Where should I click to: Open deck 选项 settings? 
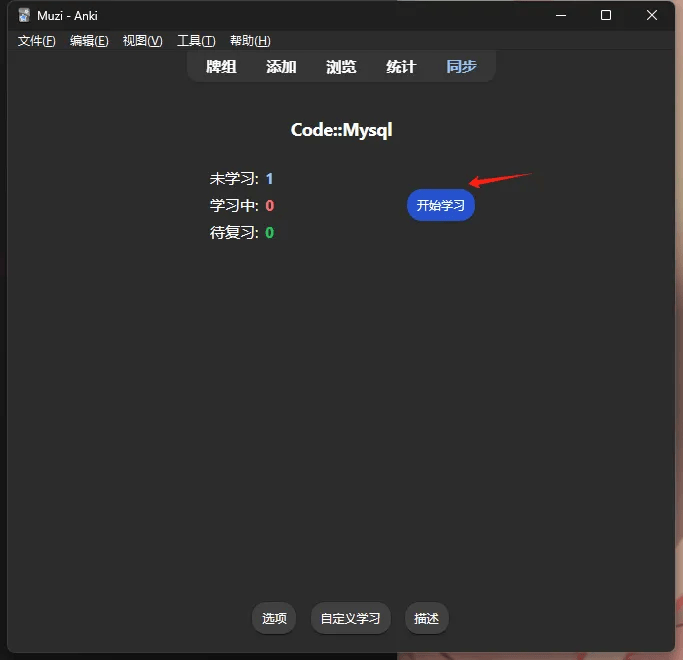274,618
